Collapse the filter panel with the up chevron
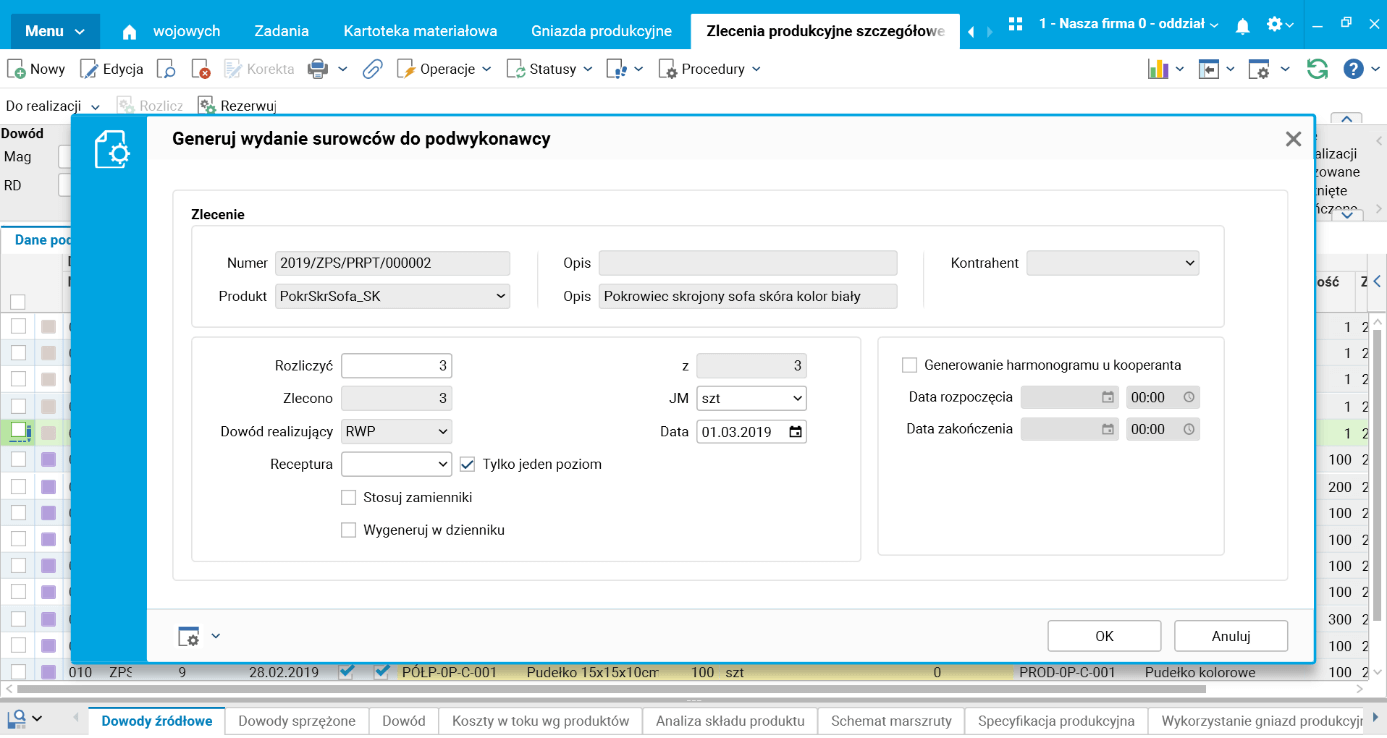 point(1347,121)
